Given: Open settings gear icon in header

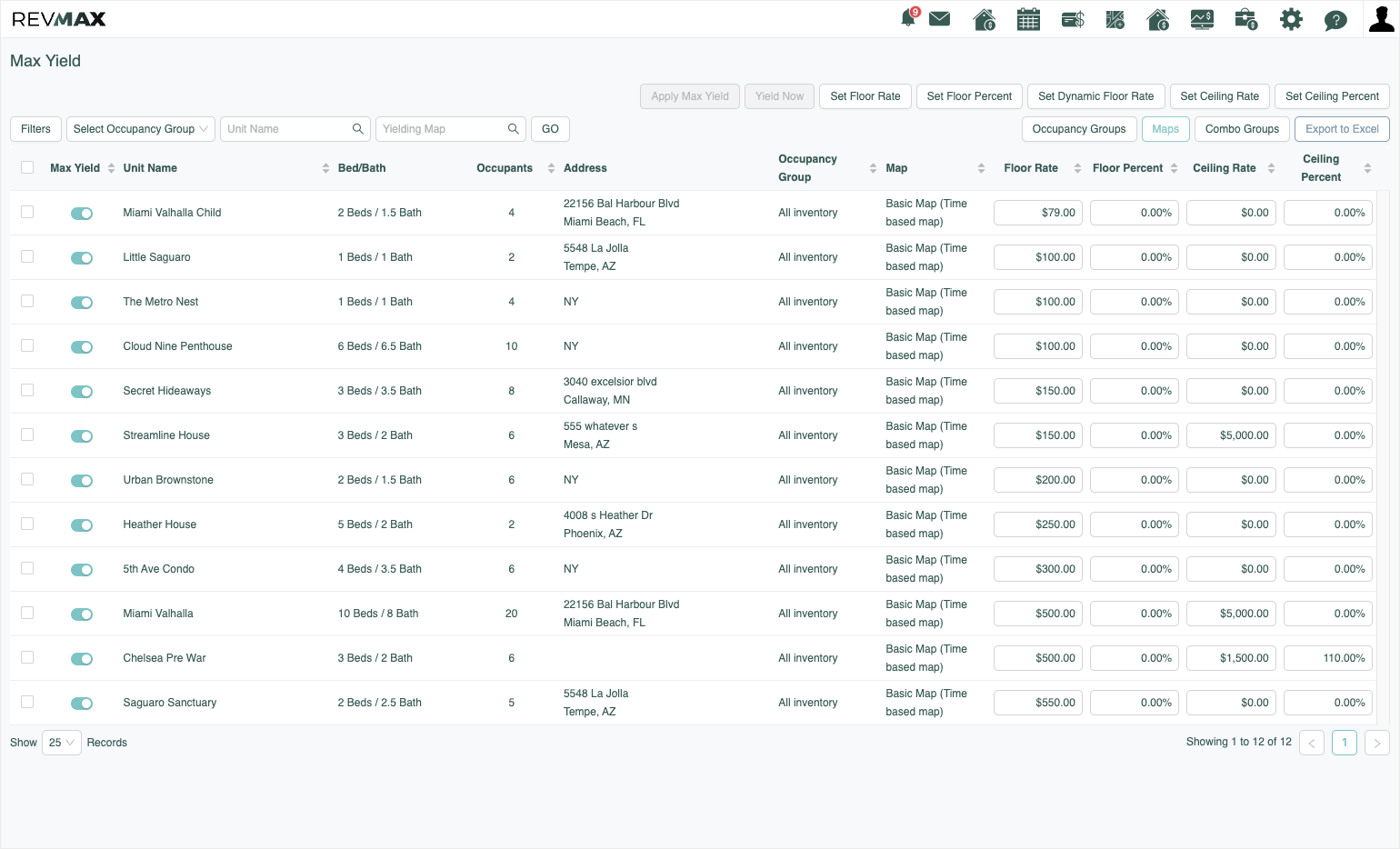Looking at the screenshot, I should [x=1291, y=19].
